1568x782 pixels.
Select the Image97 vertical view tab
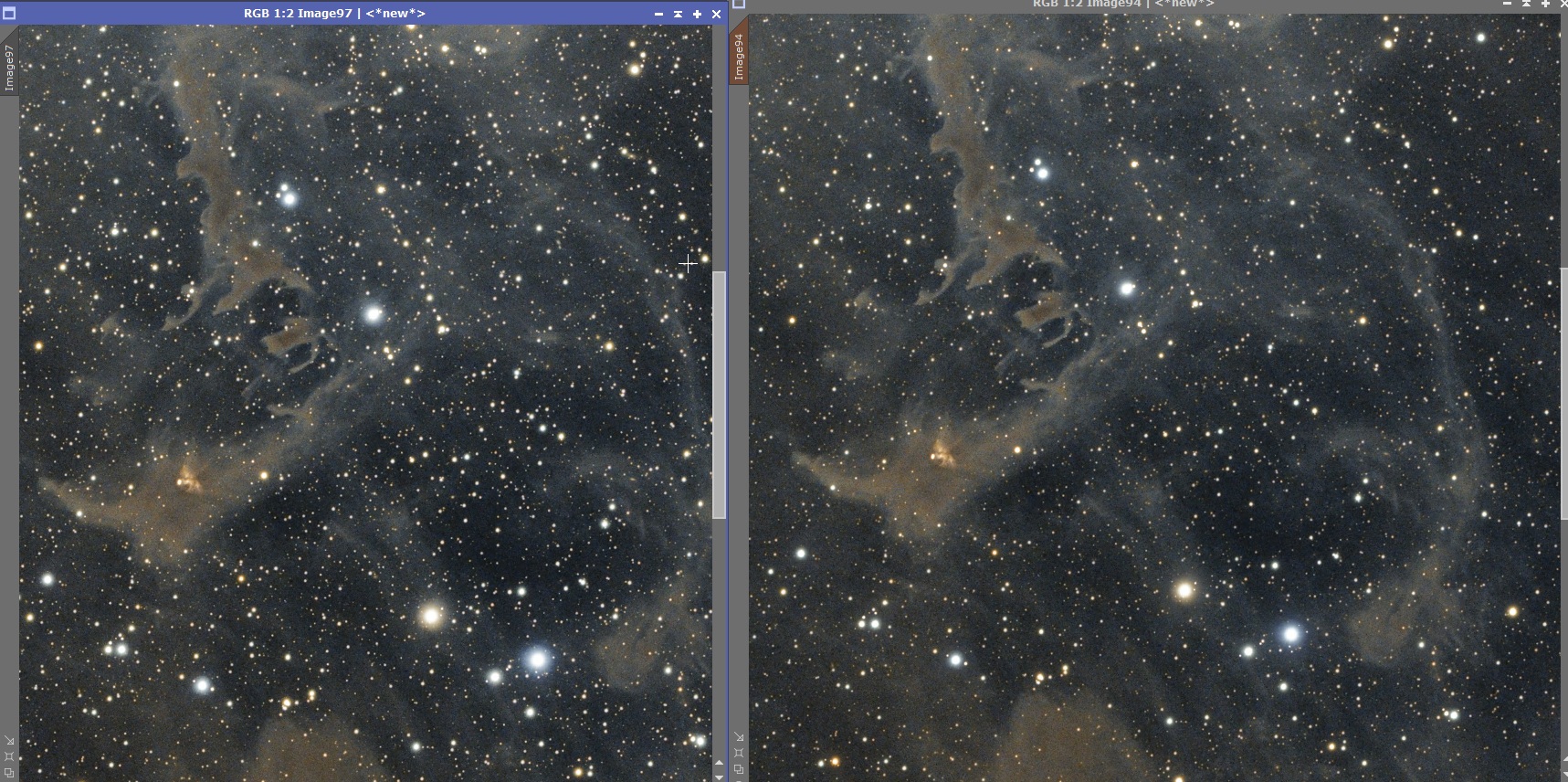(x=9, y=69)
